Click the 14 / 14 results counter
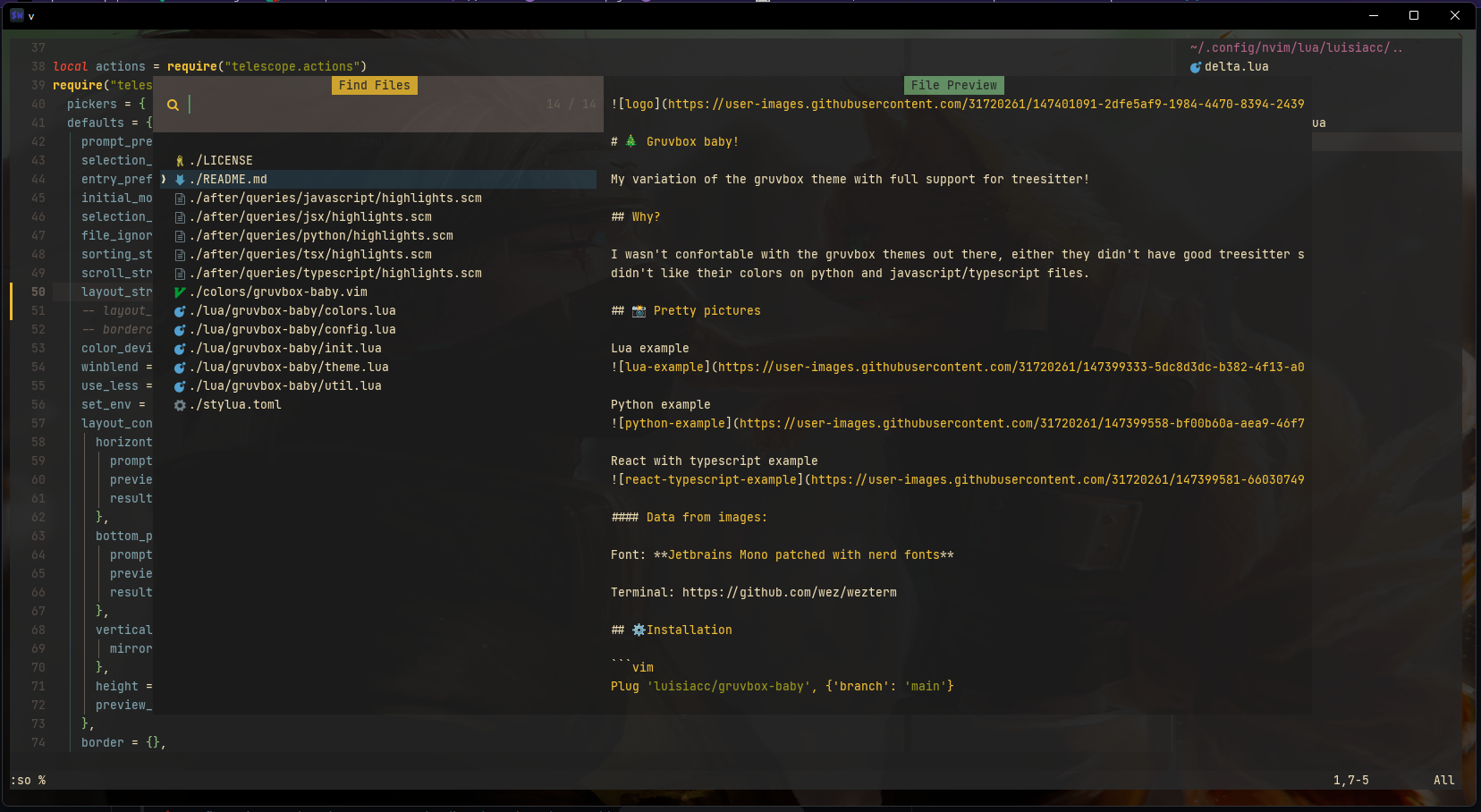 571,105
